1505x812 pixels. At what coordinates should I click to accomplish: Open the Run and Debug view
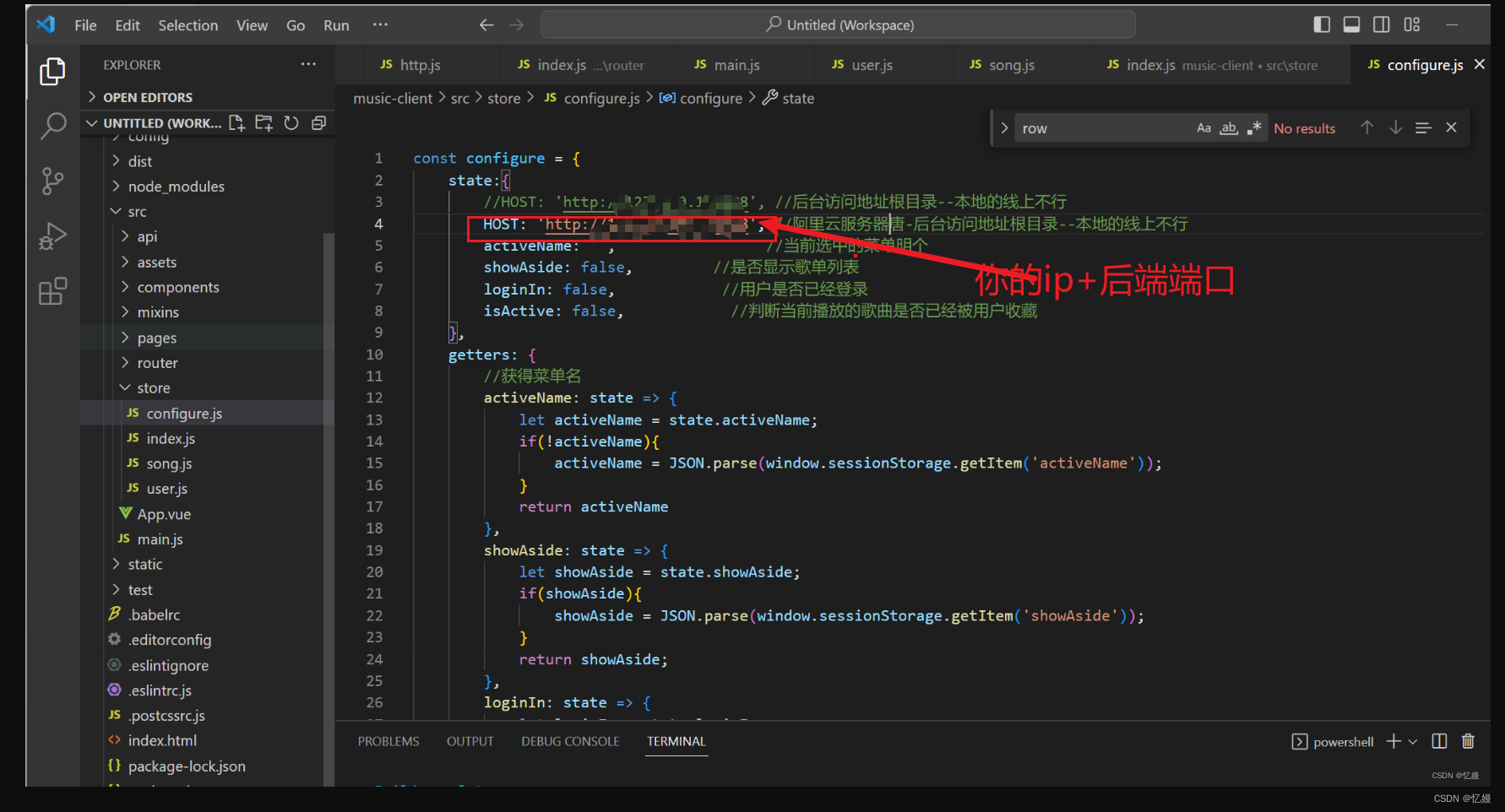[x=52, y=236]
